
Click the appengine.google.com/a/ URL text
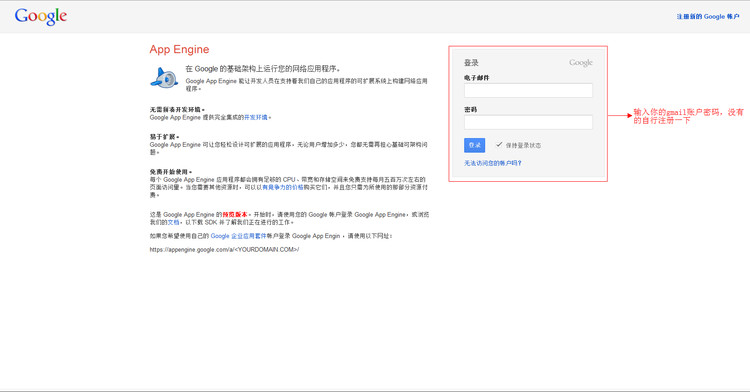point(224,250)
